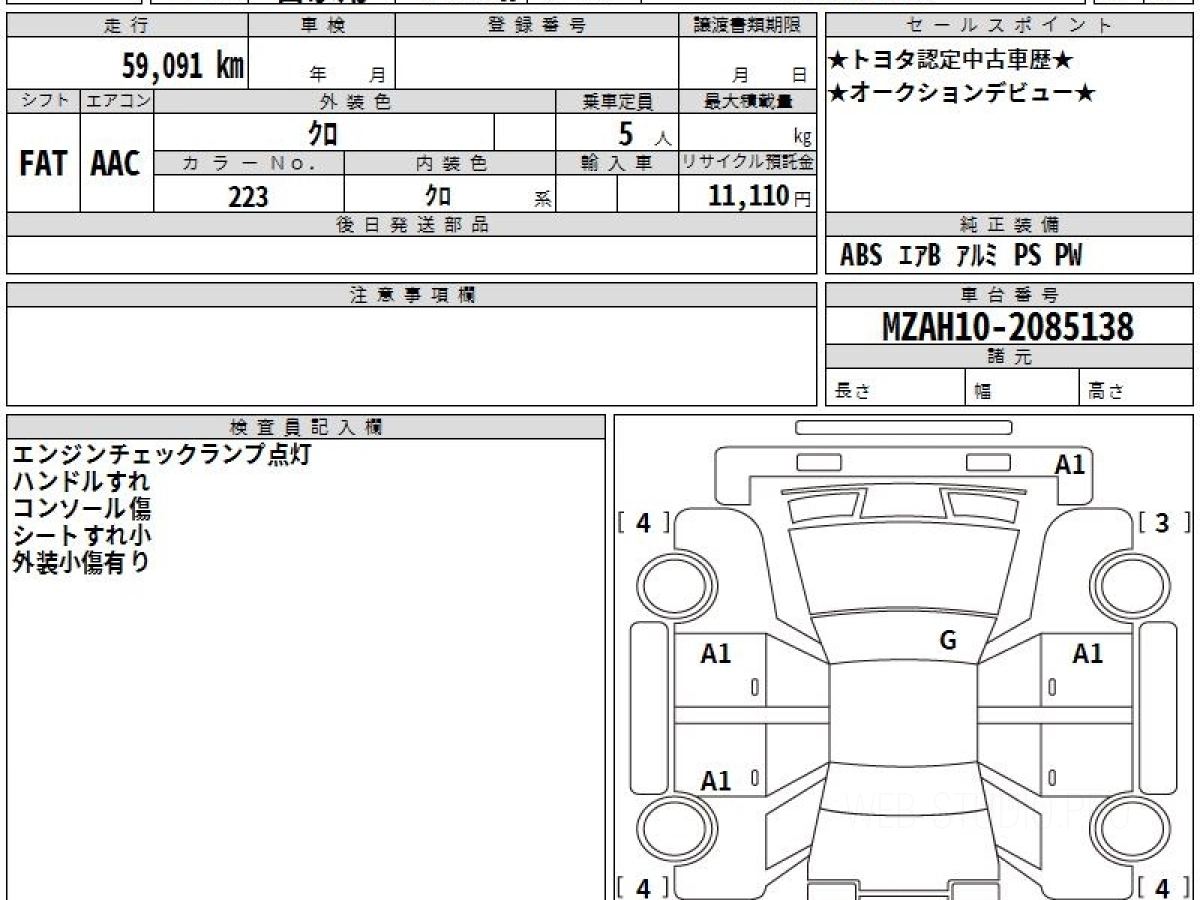Click the tire rating "[ 3 ]" on the diagram
The image size is (1200, 900).
(1164, 522)
